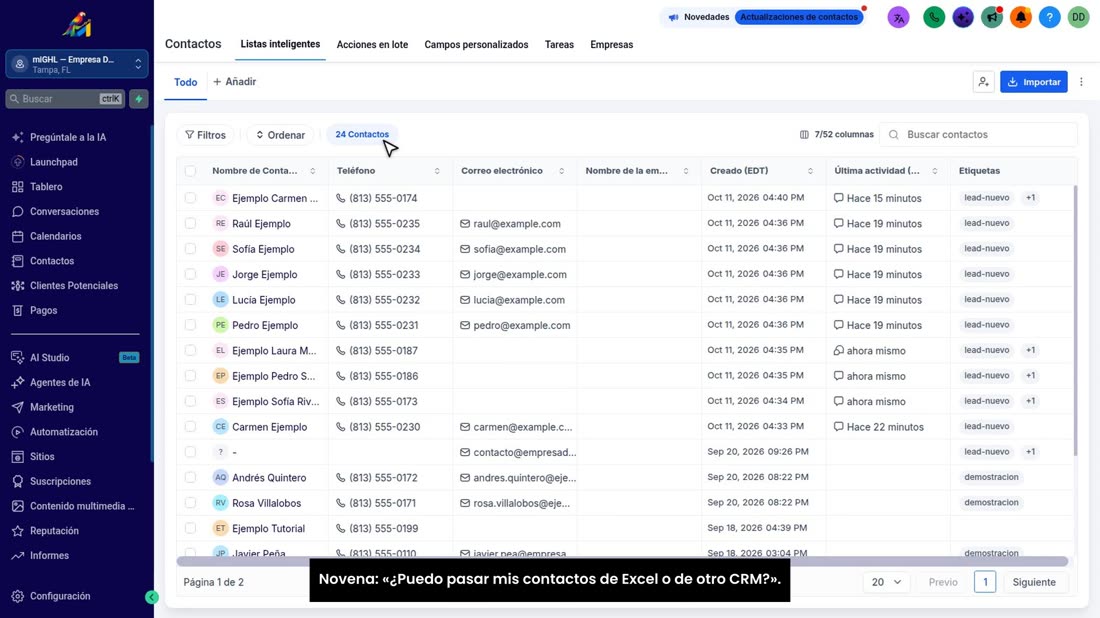Open the Ordenar button

click(x=281, y=135)
